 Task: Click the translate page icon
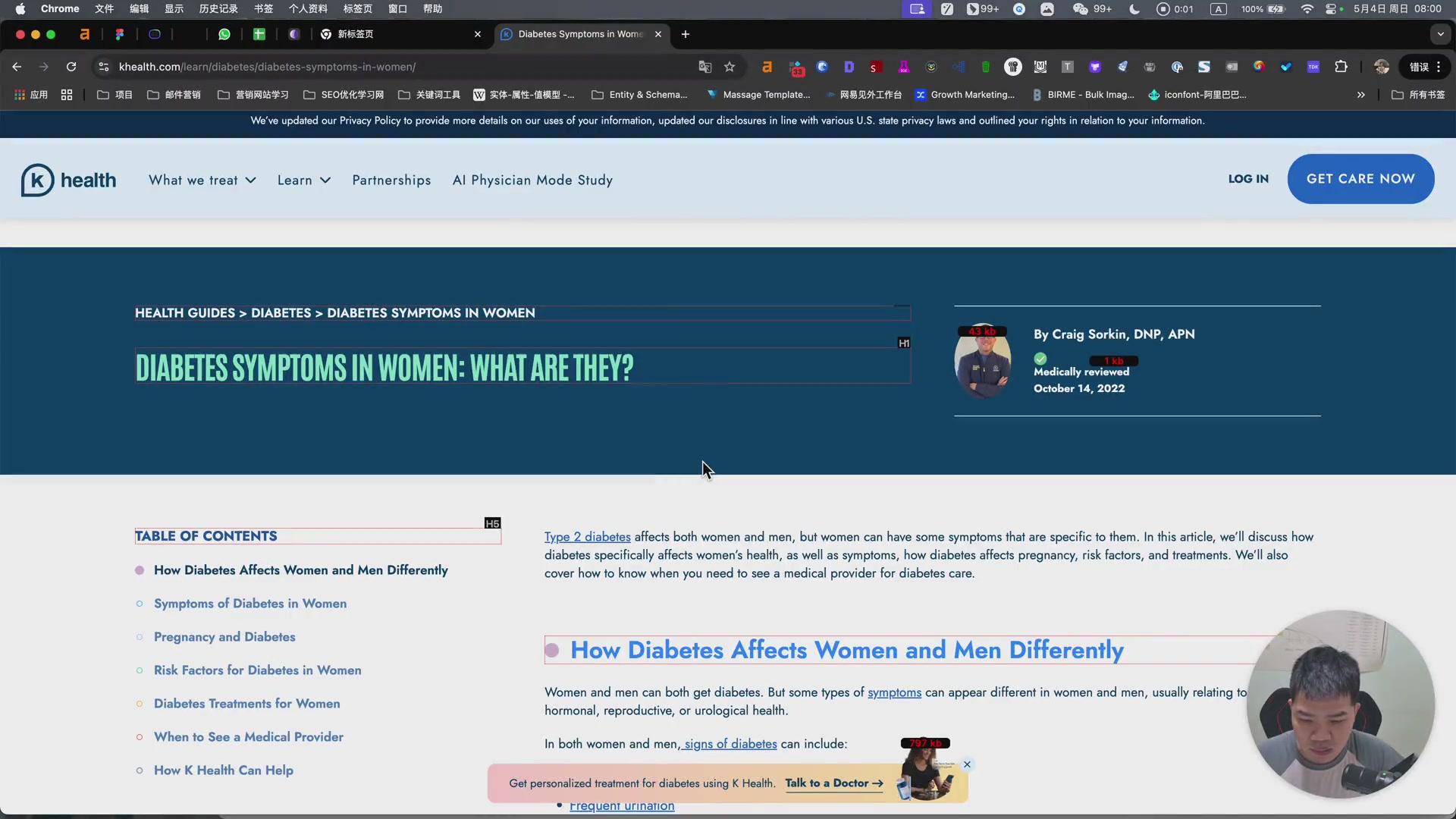click(705, 67)
